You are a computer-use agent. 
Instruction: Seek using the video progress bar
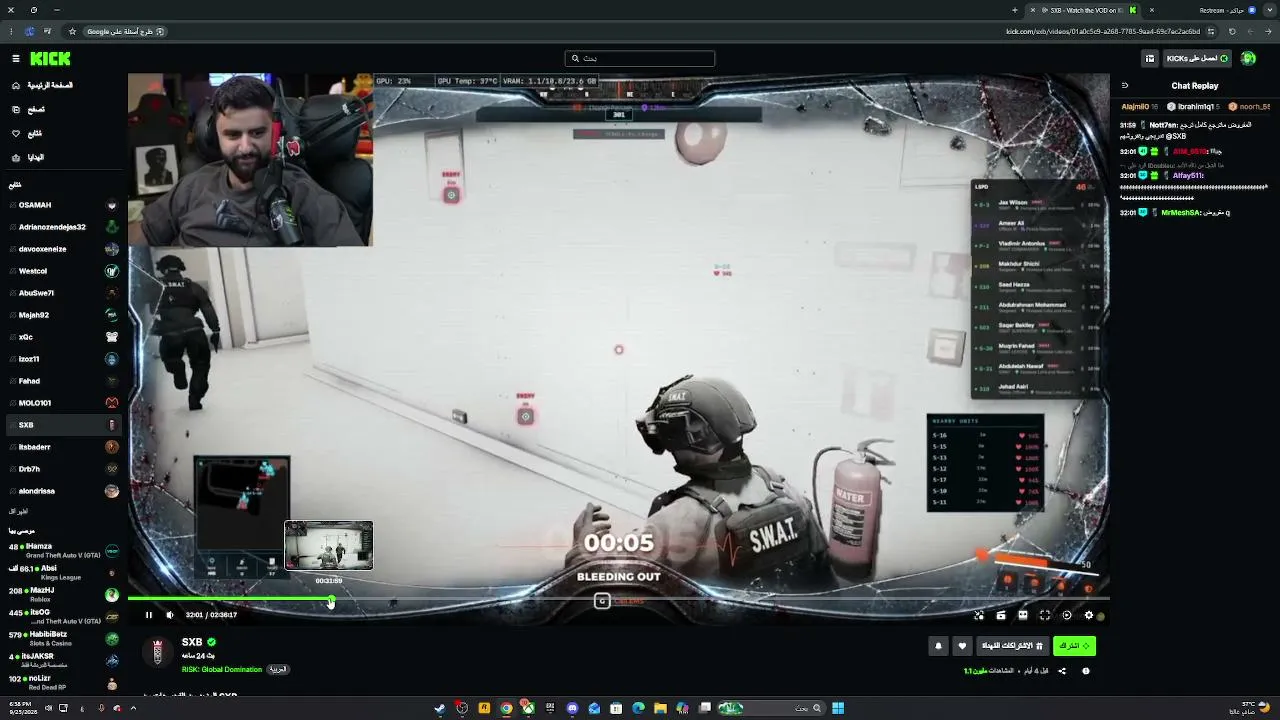(618, 599)
